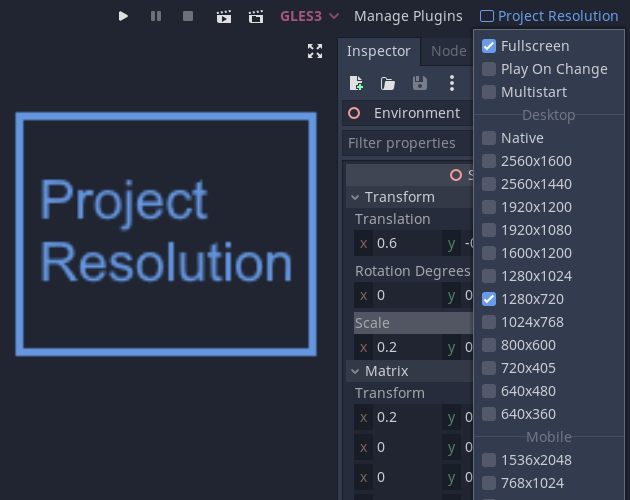The image size is (630, 500).
Task: Toggle distraction-free fullscreen mode icon
Action: [x=315, y=51]
